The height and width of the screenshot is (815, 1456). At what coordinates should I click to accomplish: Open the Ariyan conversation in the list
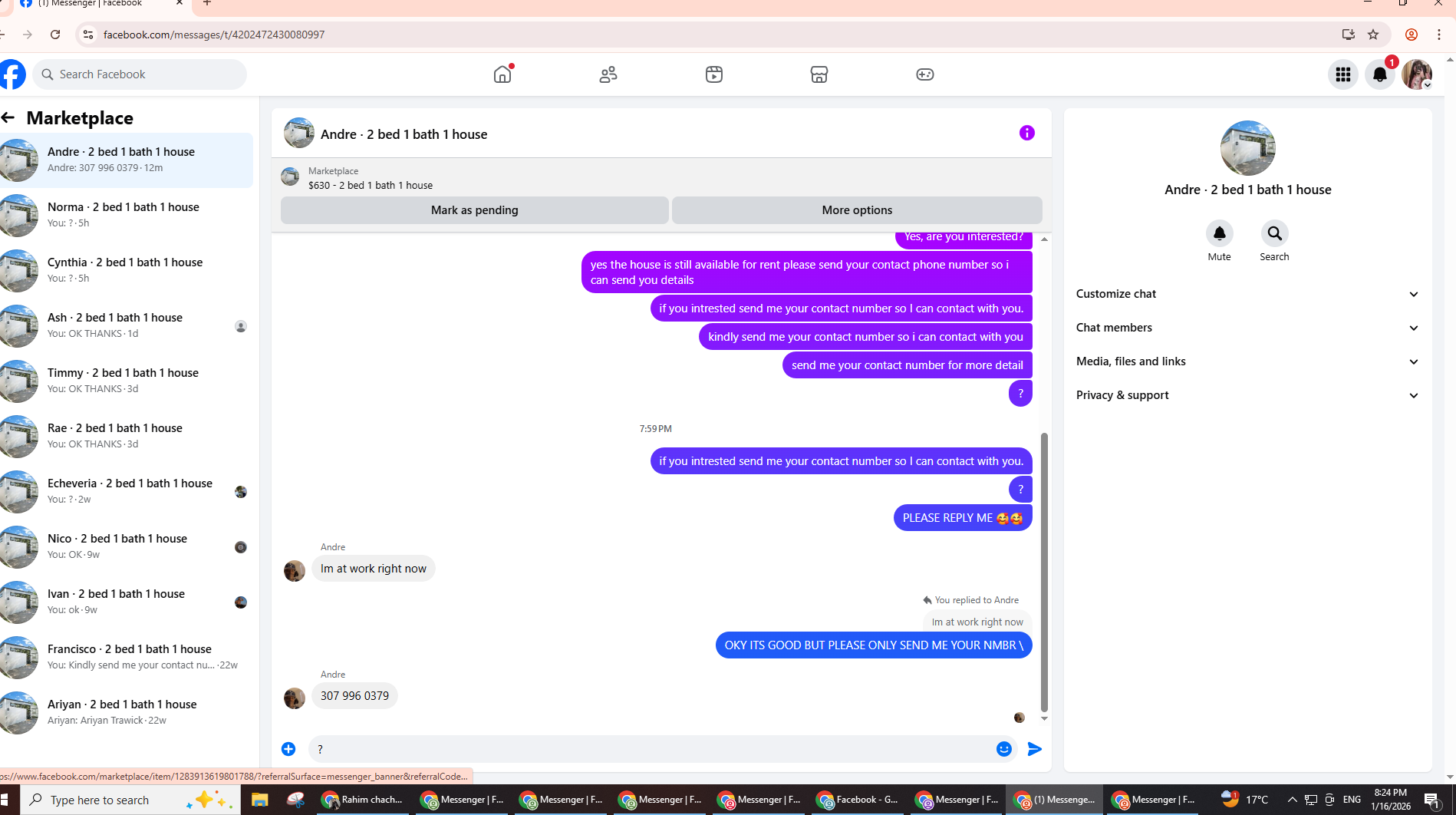[x=127, y=712]
